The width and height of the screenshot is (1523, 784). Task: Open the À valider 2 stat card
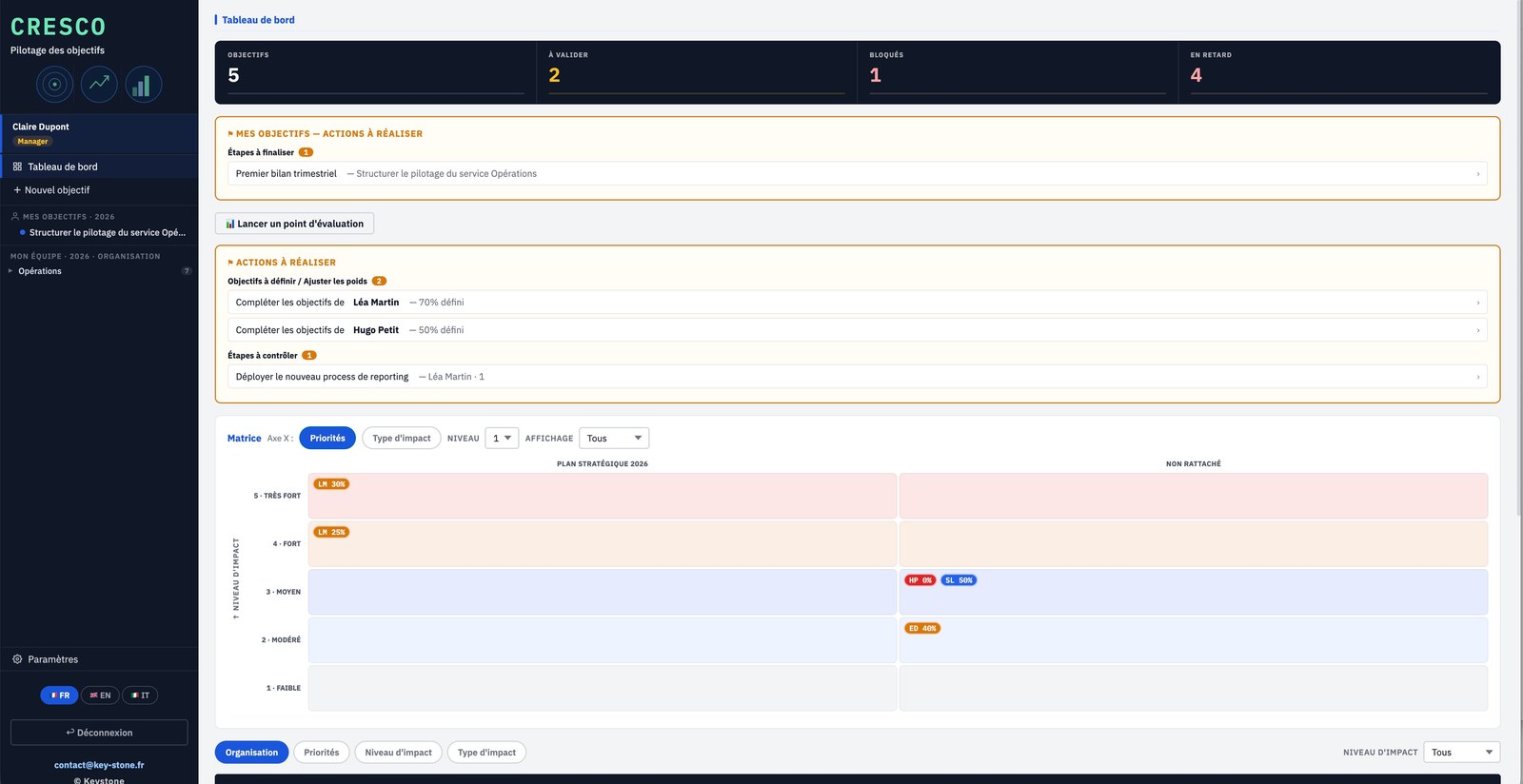point(697,72)
